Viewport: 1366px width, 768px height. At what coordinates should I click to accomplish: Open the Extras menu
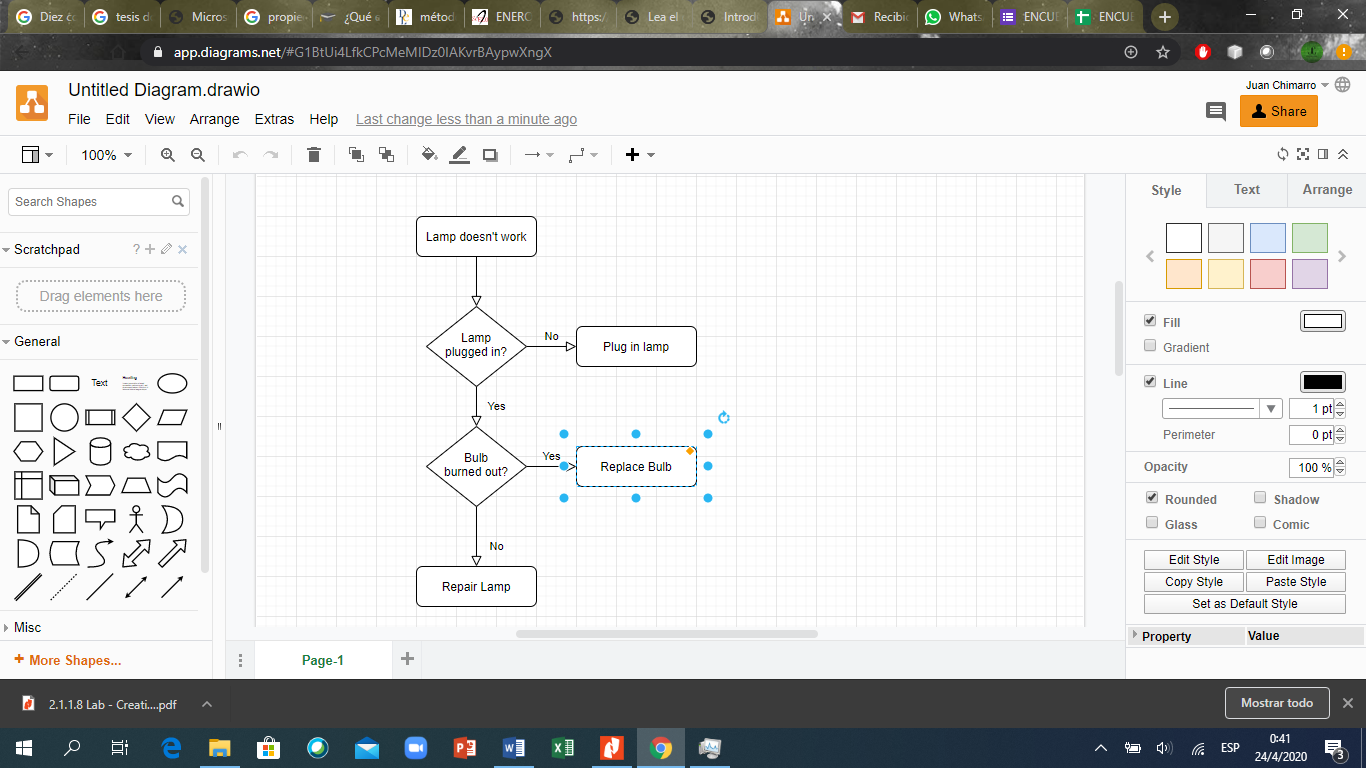click(x=274, y=119)
